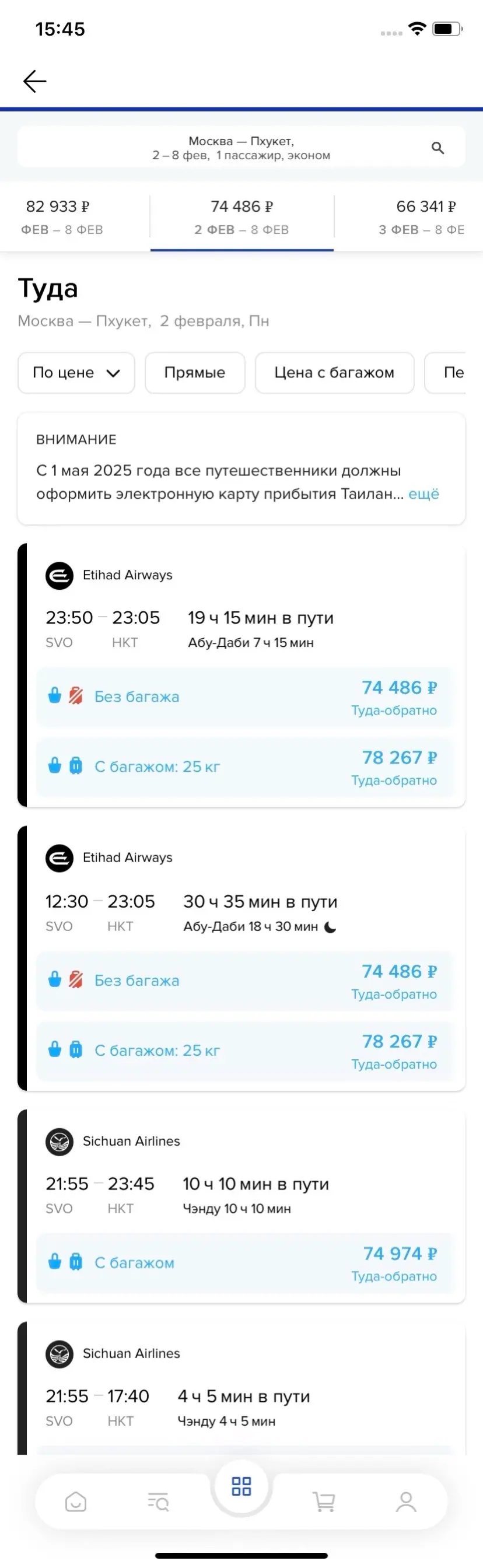Viewport: 483px width, 1568px height.
Task: Open the shopping cart icon
Action: [x=324, y=1501]
